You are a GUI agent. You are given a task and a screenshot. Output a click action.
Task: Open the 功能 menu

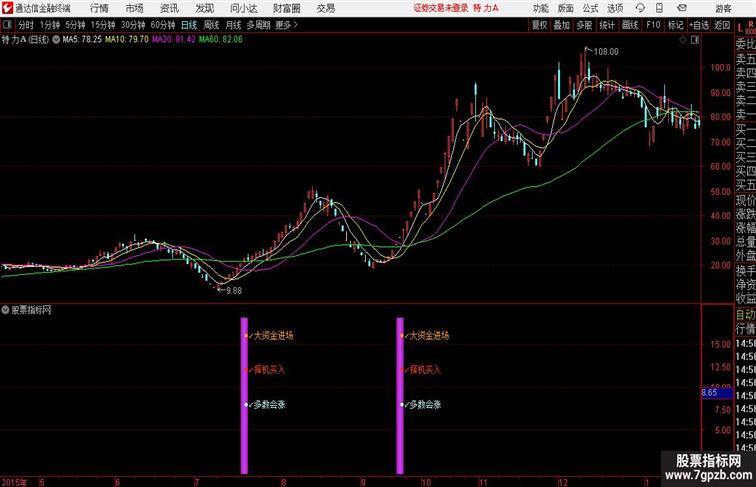540,8
